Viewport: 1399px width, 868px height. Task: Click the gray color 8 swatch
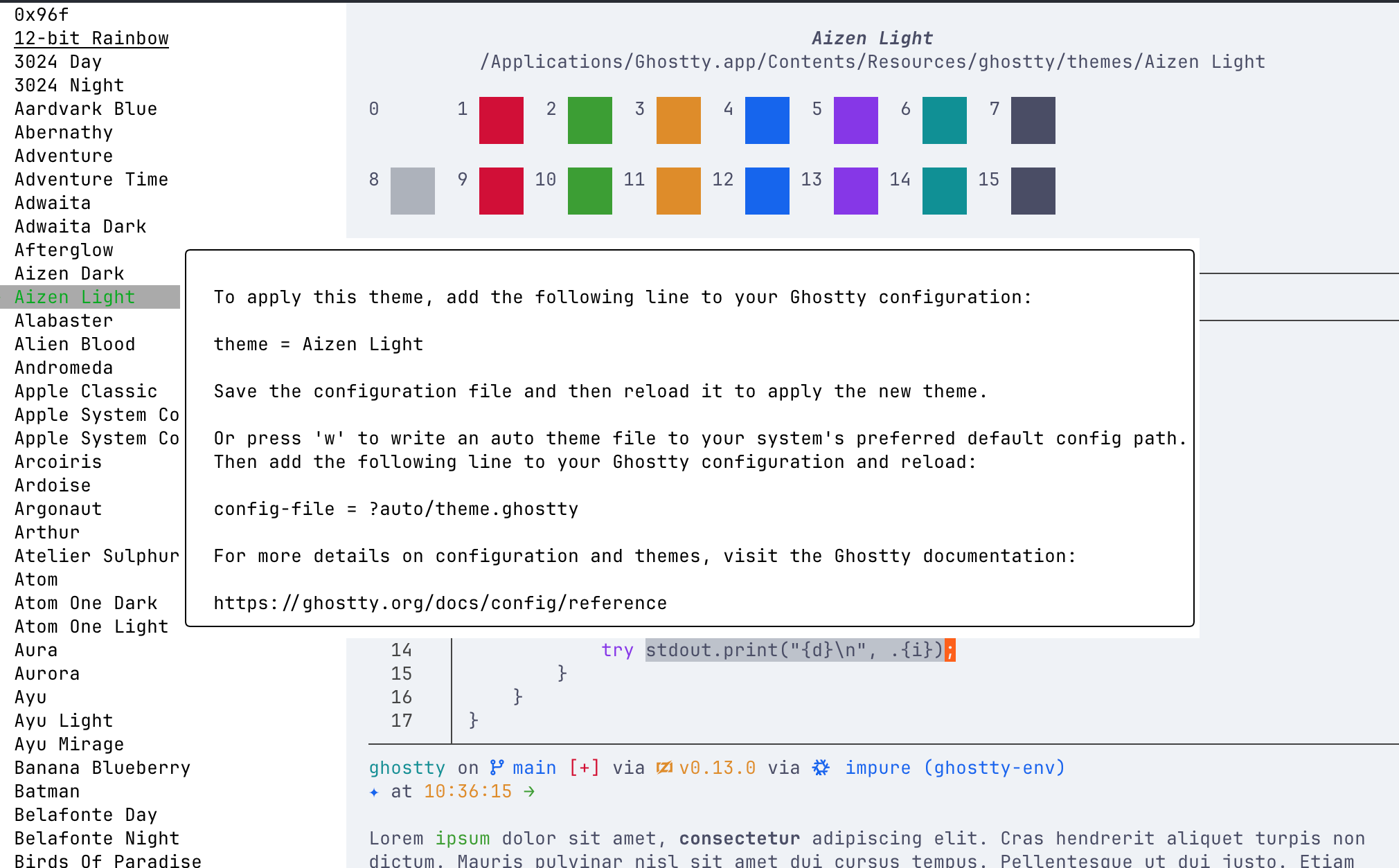412,191
